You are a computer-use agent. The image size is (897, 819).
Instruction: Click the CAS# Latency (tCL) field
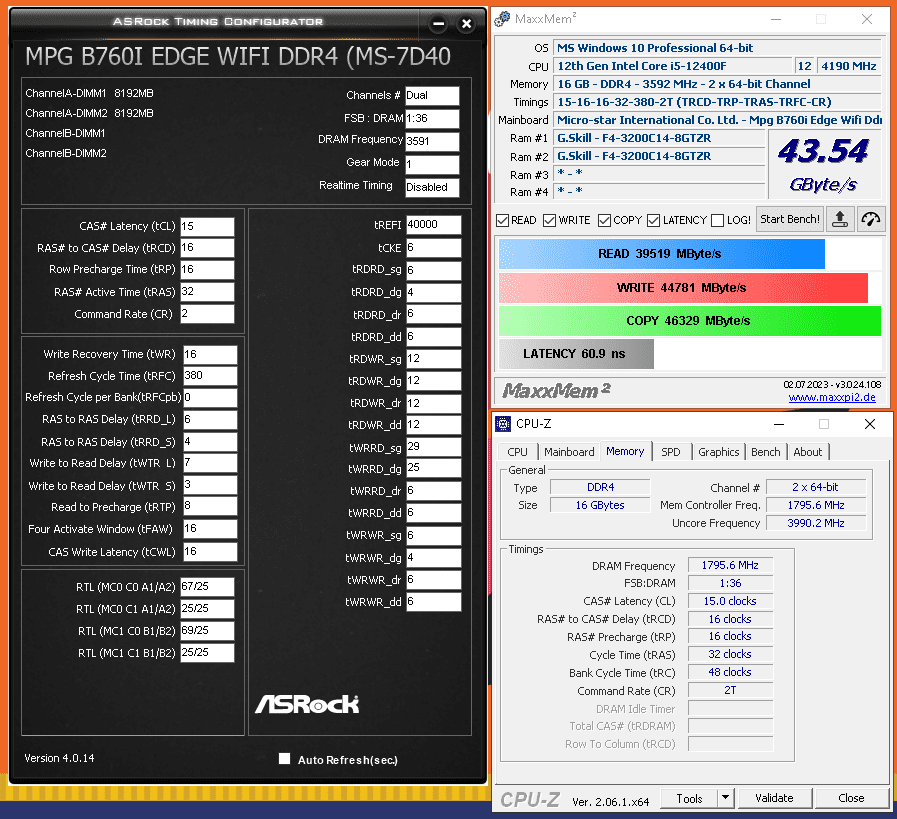[x=207, y=226]
